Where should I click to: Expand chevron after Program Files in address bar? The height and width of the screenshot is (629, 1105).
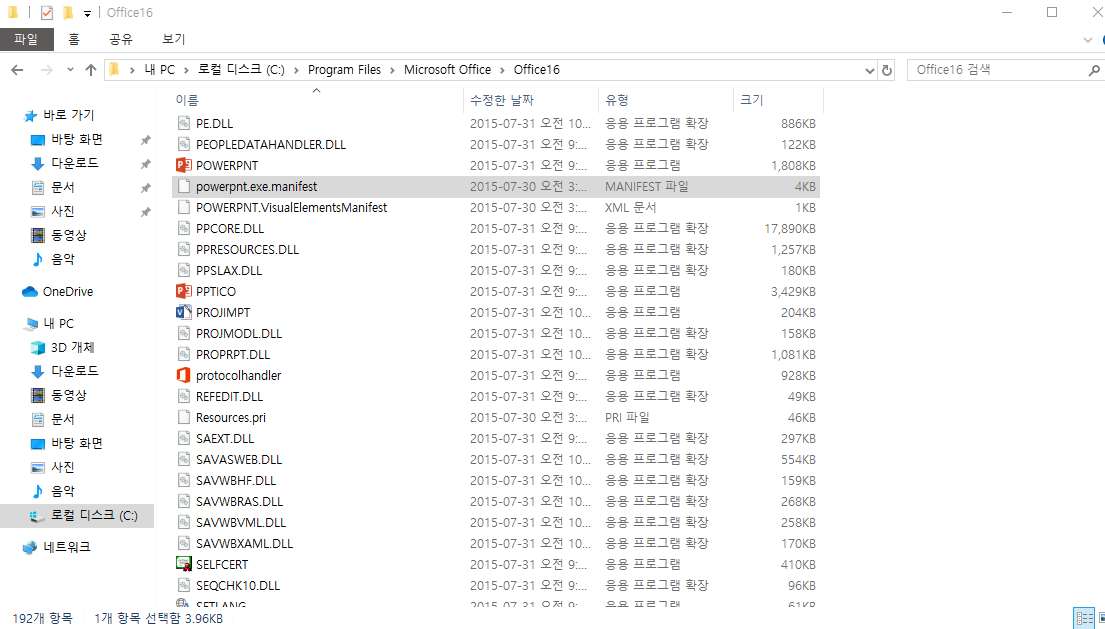(x=393, y=70)
